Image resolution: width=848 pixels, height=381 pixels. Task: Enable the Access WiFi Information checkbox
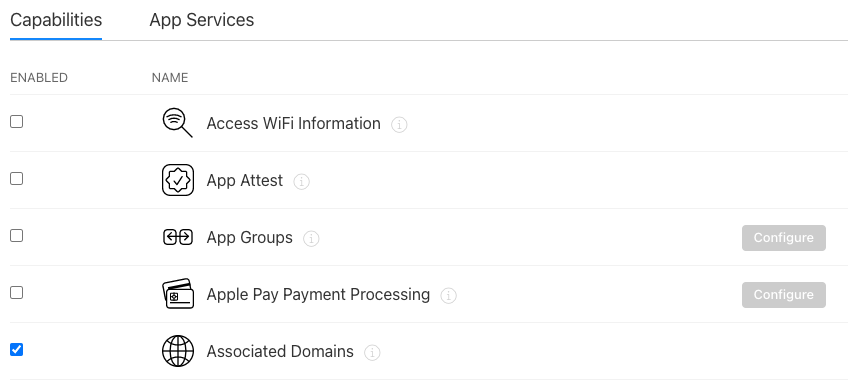coord(17,122)
